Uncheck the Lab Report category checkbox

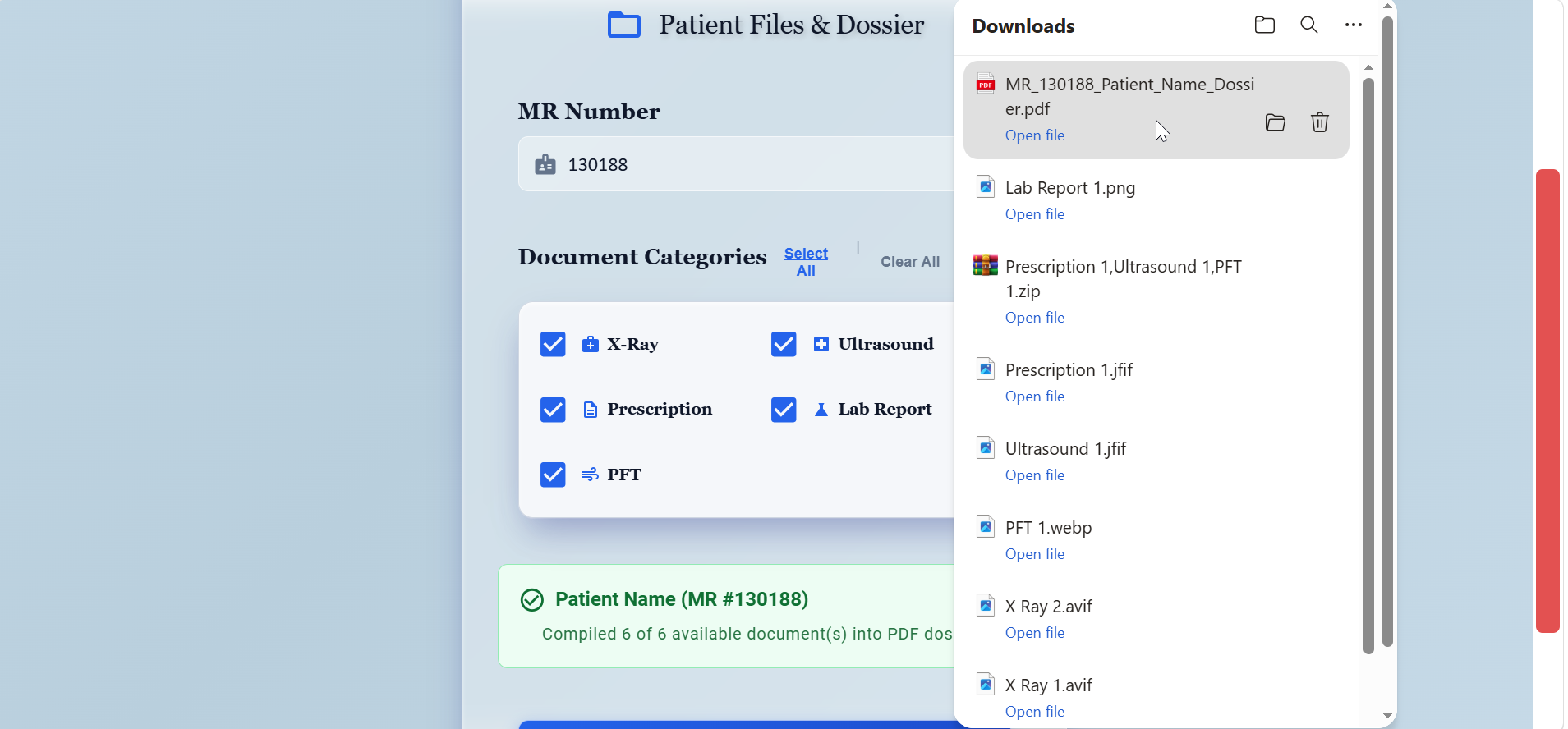pos(784,410)
